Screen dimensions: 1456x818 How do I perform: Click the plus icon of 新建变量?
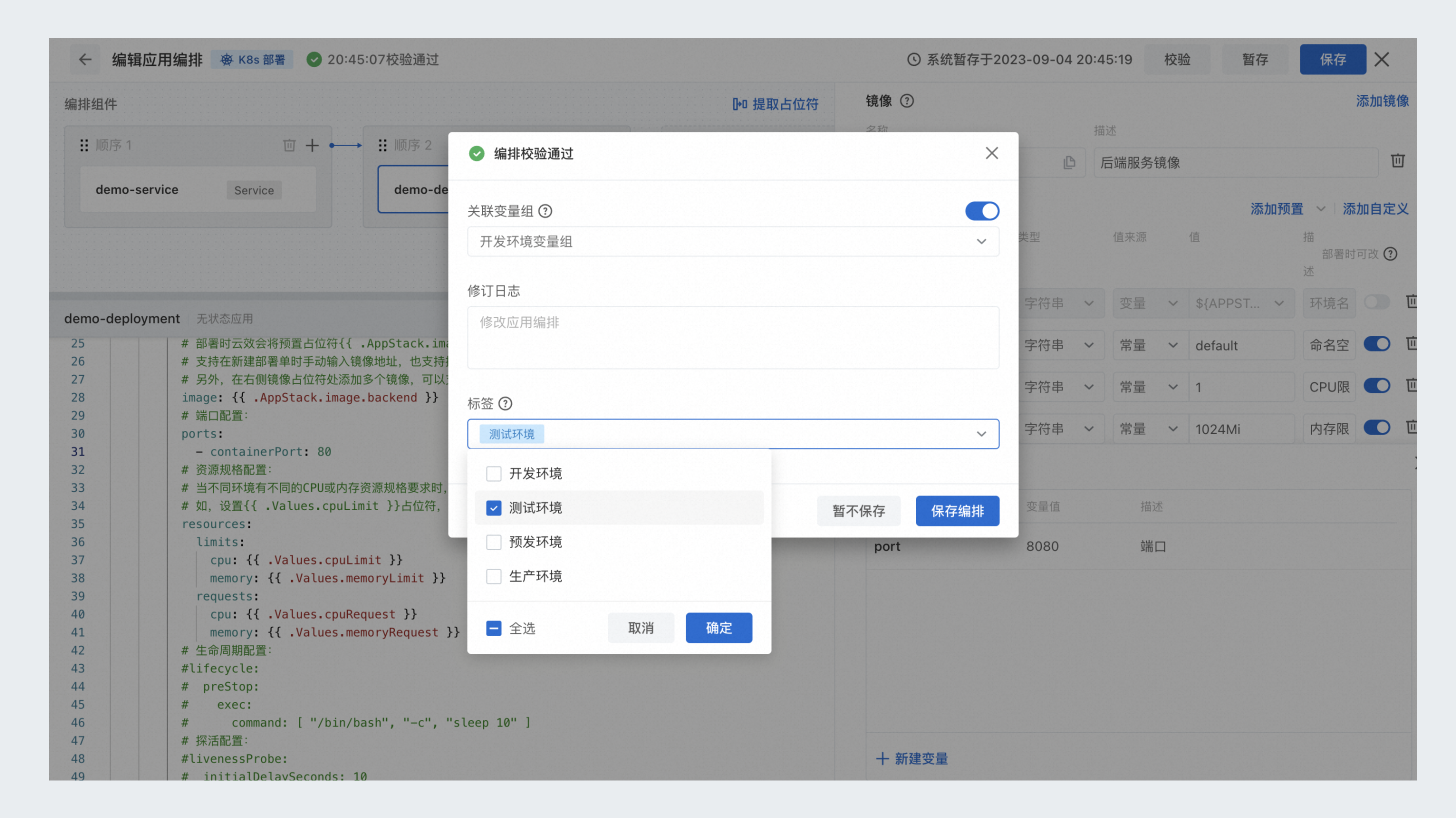[882, 758]
